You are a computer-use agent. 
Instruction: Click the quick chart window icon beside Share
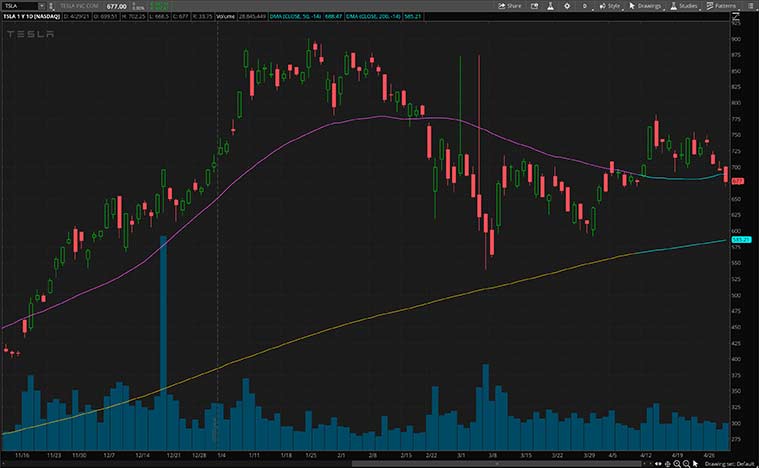(x=534, y=6)
